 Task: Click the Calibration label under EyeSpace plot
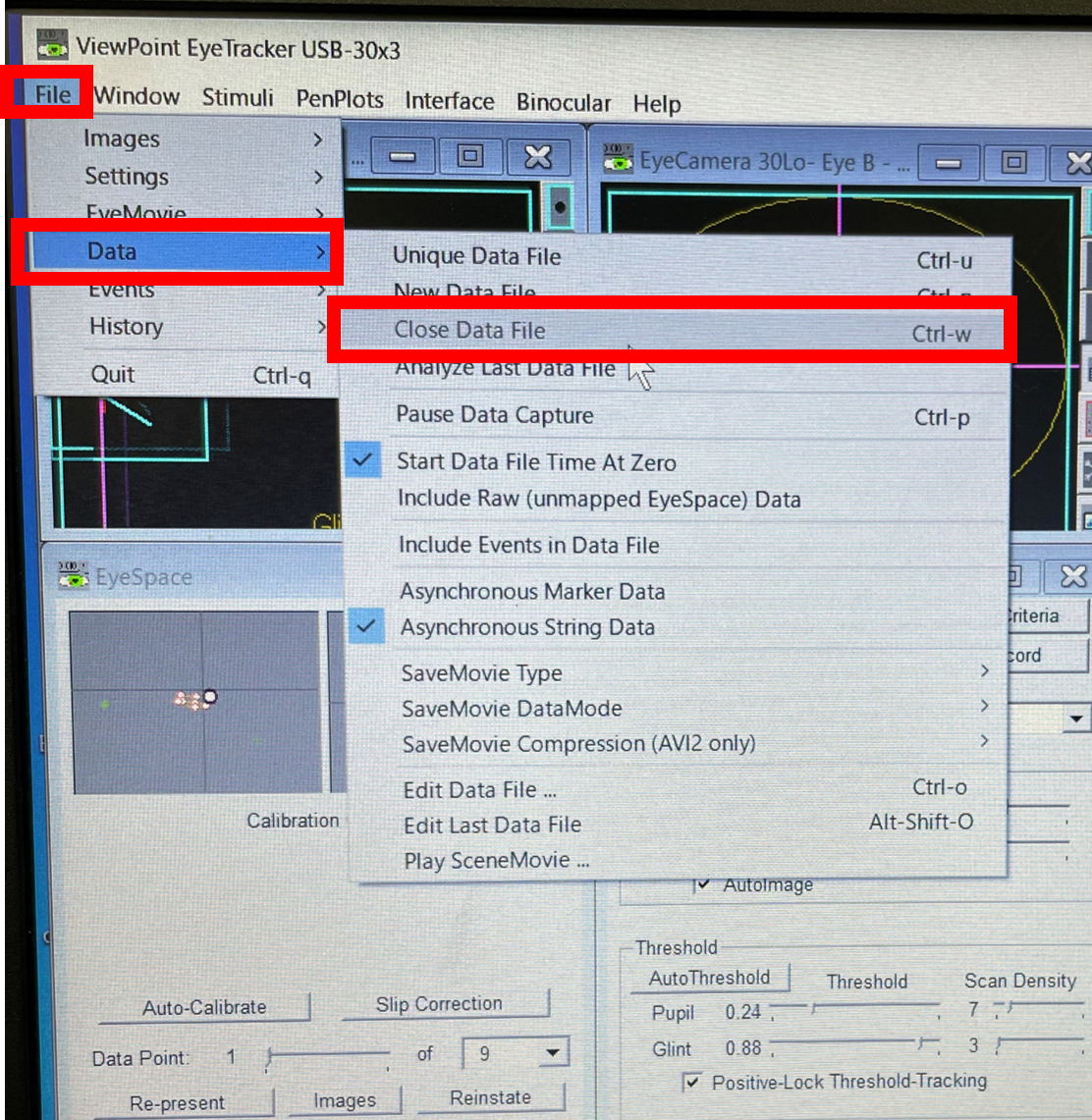click(293, 820)
